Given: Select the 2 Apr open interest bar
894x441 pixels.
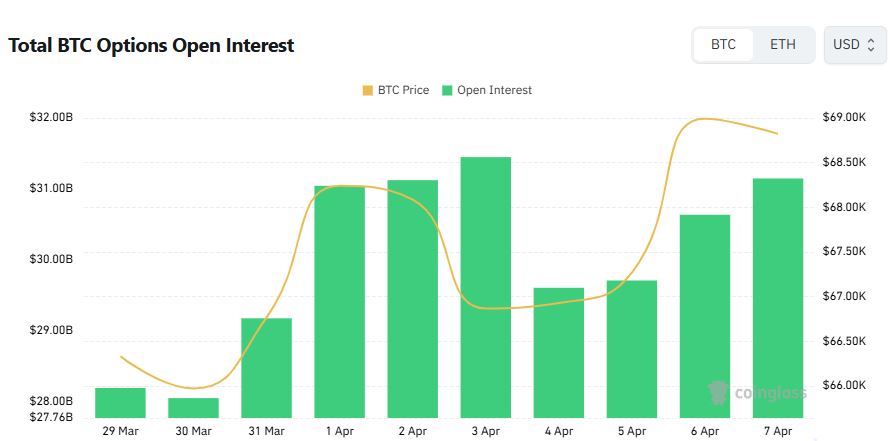Looking at the screenshot, I should click(412, 298).
